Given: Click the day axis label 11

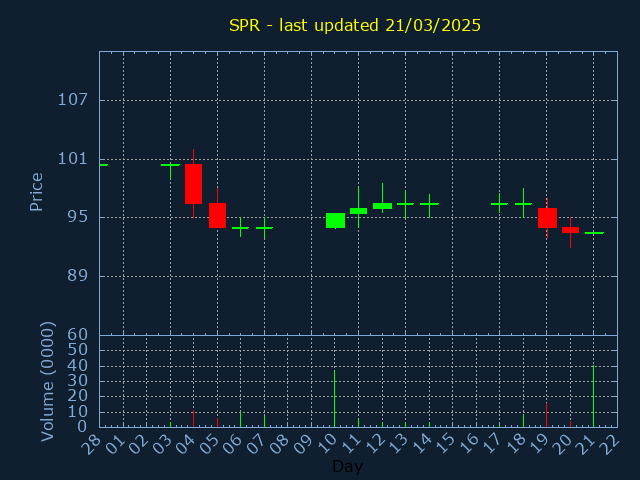Looking at the screenshot, I should [351, 444].
